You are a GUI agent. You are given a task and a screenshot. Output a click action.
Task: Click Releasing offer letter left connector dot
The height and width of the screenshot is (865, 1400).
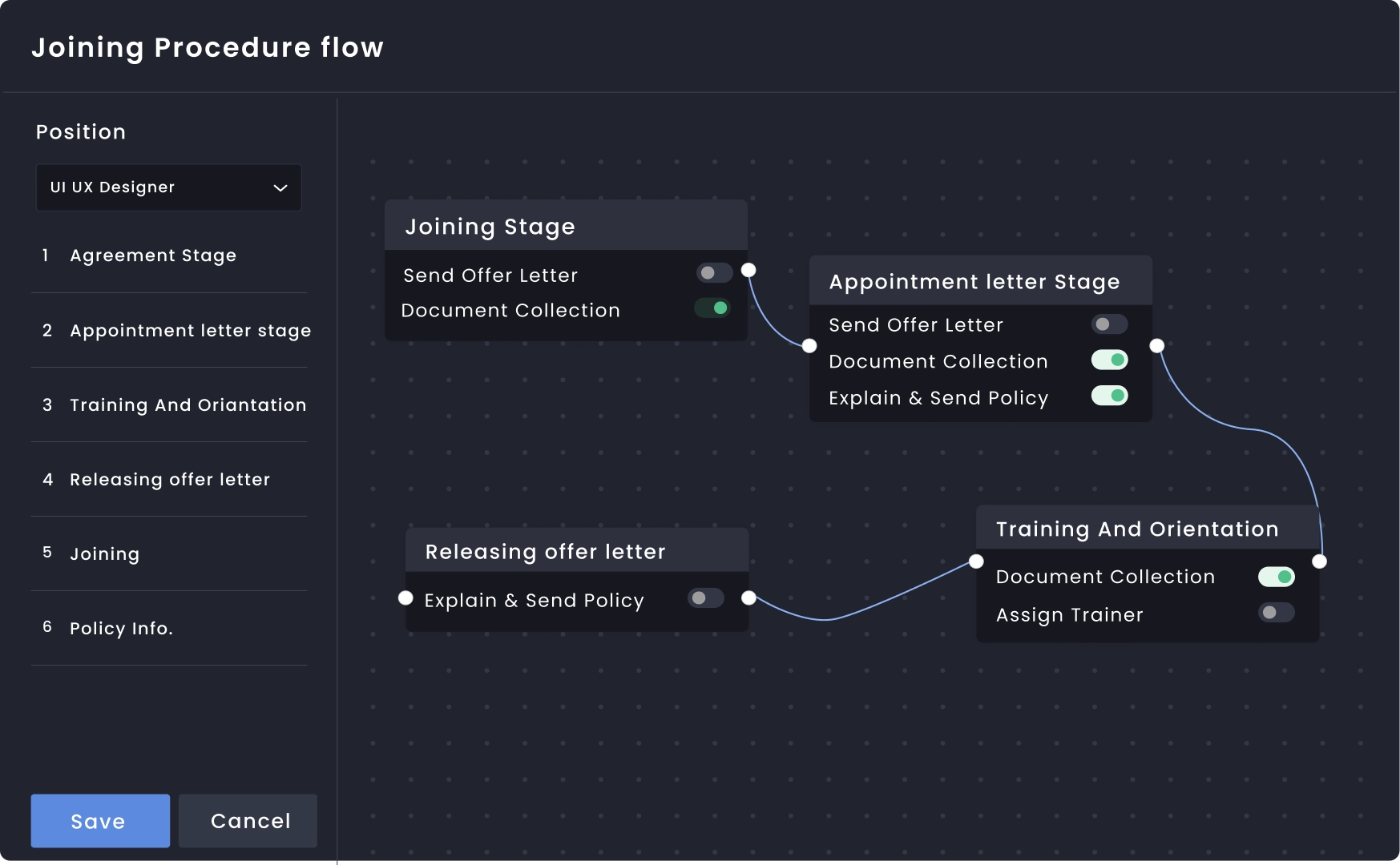pyautogui.click(x=405, y=598)
